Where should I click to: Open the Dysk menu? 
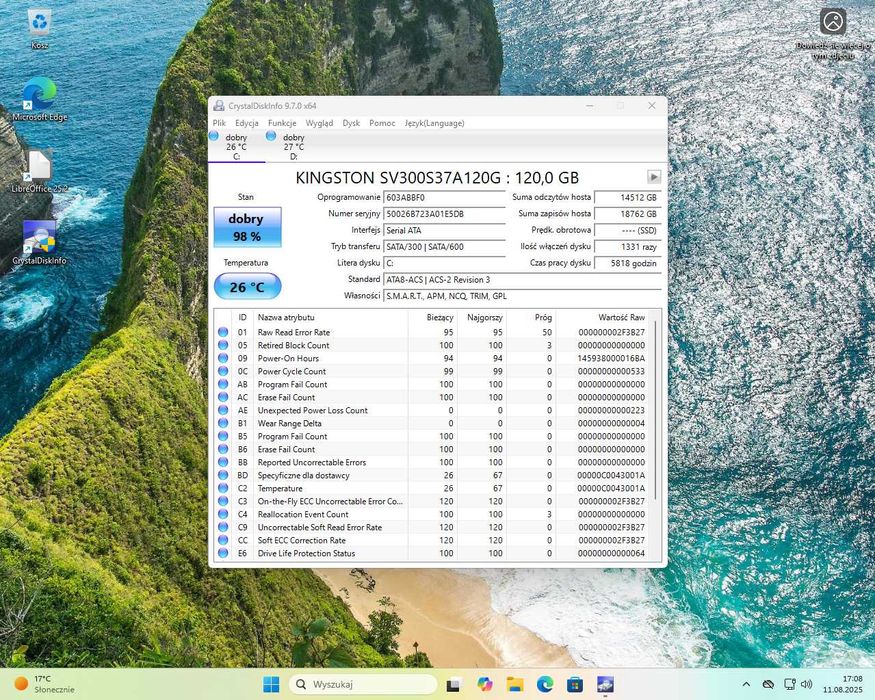tap(351, 123)
